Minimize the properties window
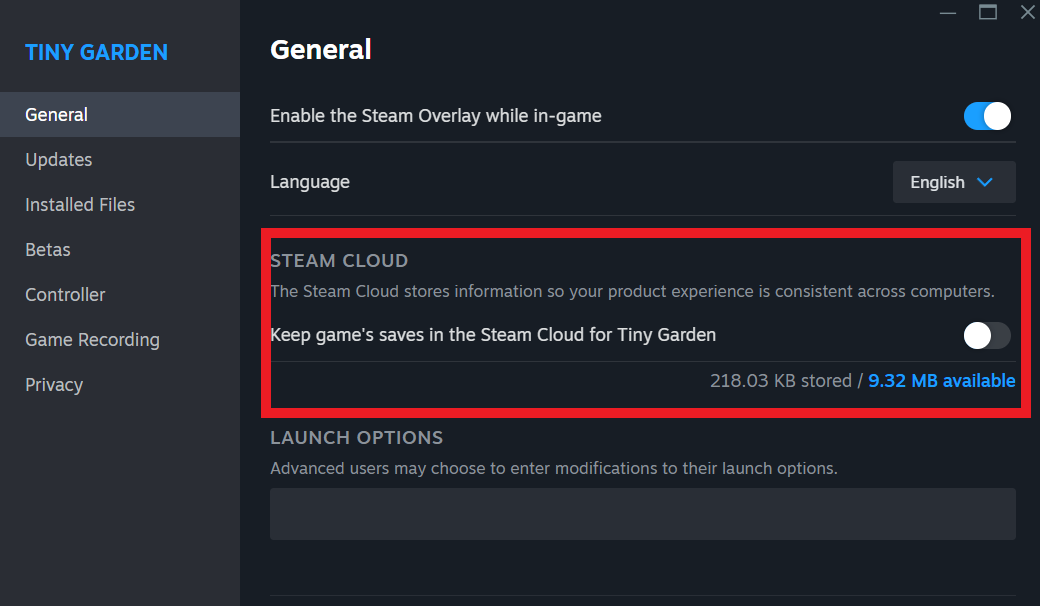 [x=949, y=12]
